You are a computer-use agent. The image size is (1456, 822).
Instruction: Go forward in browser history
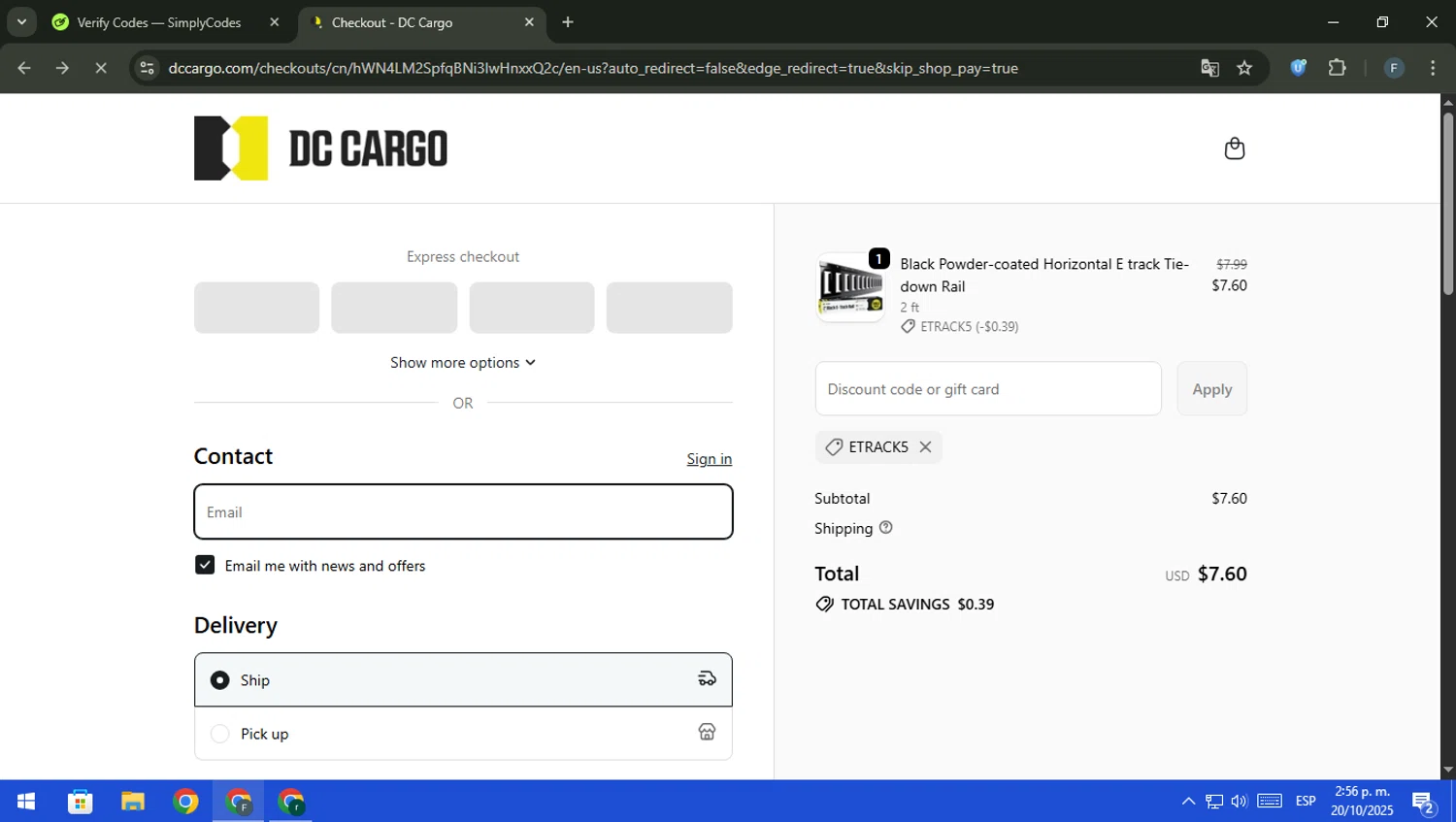tap(62, 68)
